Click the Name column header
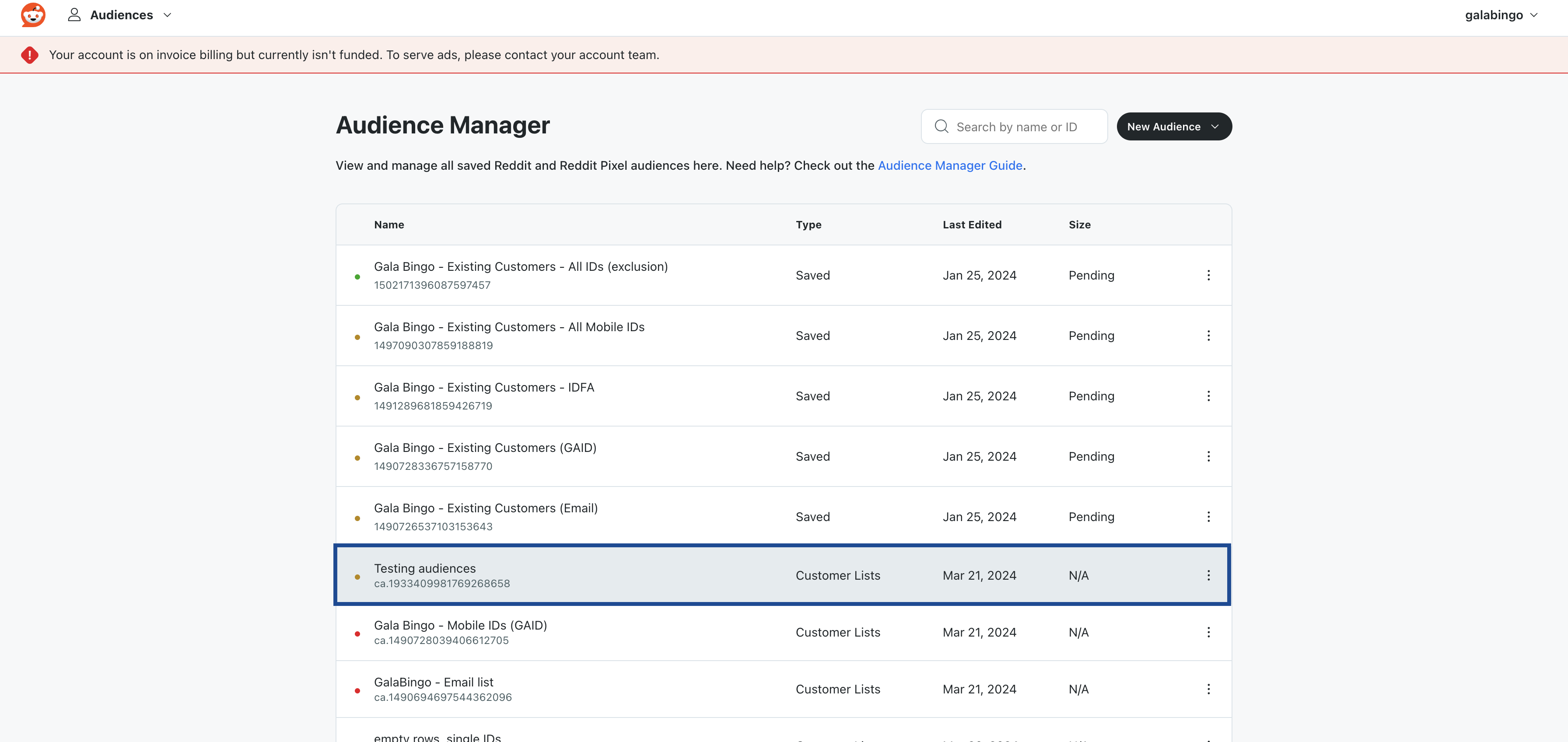Image resolution: width=1568 pixels, height=742 pixels. pos(389,224)
